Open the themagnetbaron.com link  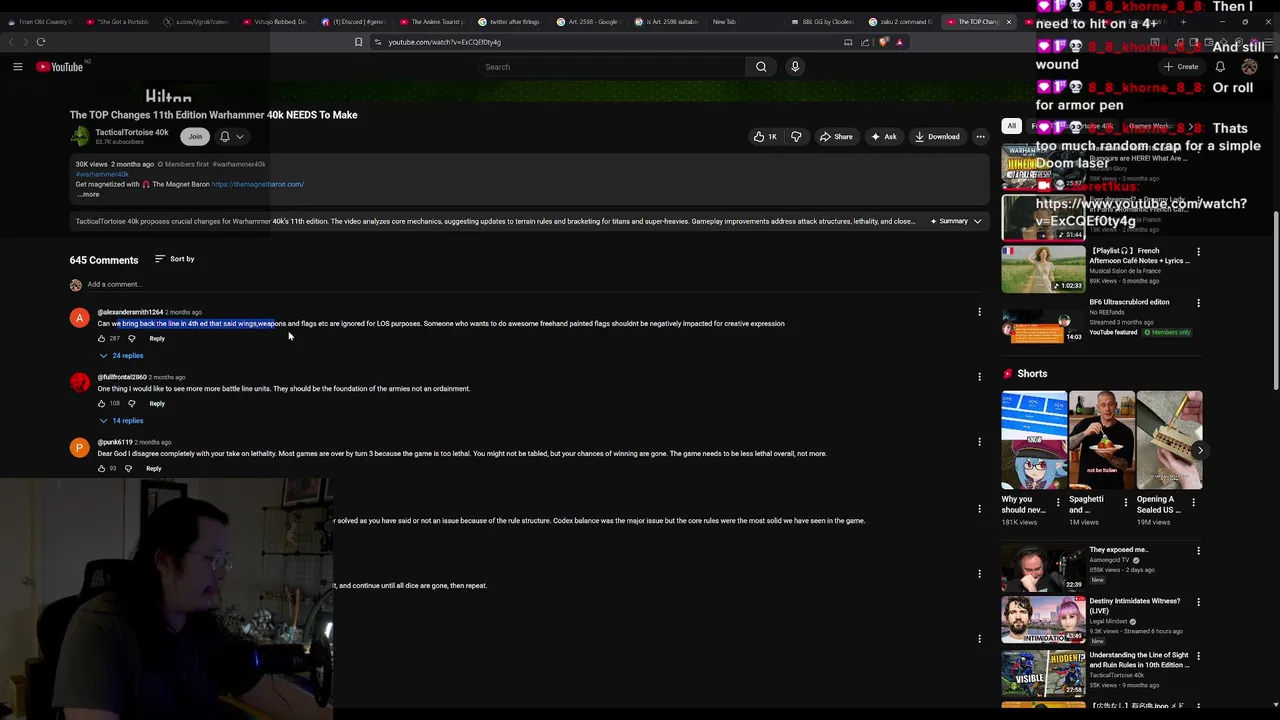tap(257, 185)
